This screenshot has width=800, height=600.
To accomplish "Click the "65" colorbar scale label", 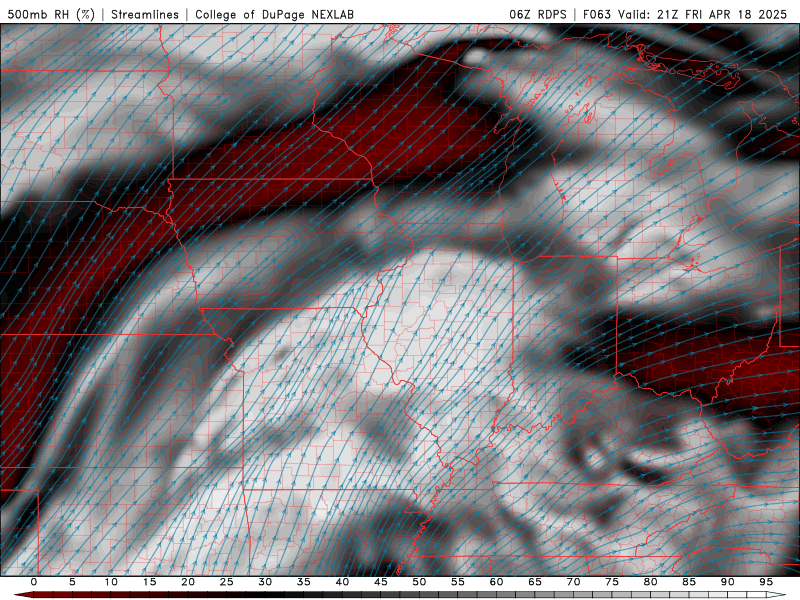I will click(x=535, y=582).
